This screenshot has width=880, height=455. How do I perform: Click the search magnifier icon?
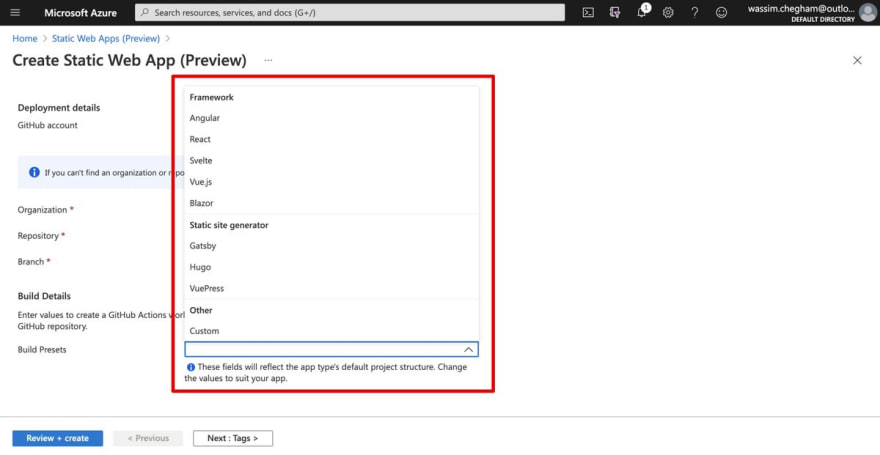145,12
